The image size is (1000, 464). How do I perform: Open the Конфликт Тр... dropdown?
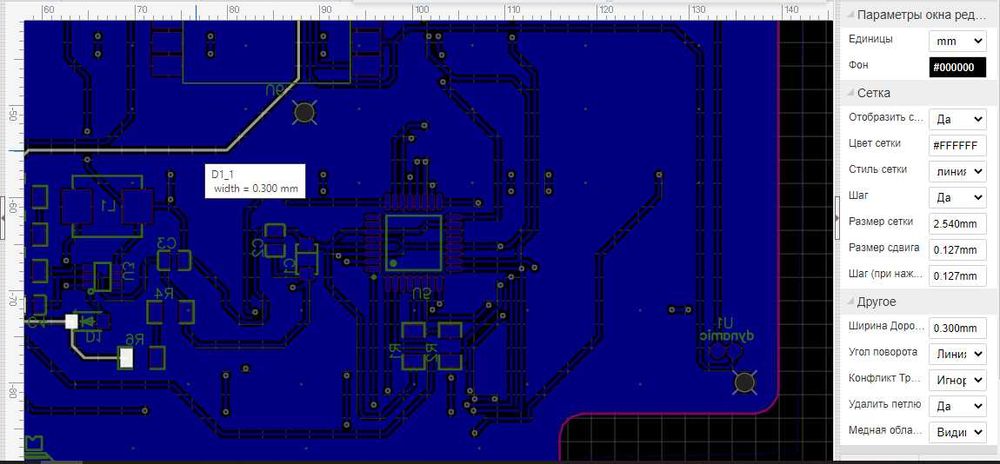(957, 380)
